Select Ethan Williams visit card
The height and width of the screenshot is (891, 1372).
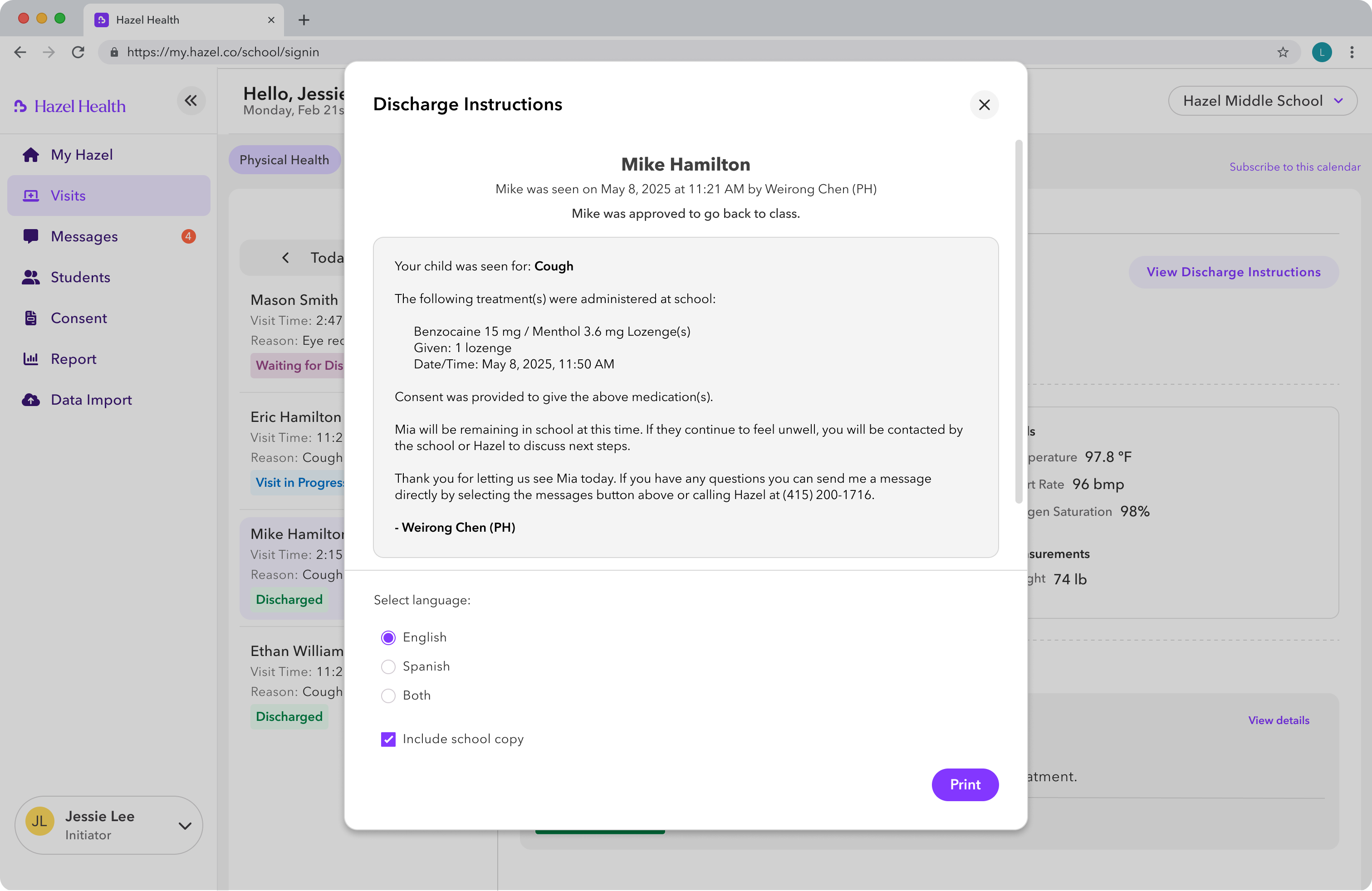pyautogui.click(x=292, y=684)
